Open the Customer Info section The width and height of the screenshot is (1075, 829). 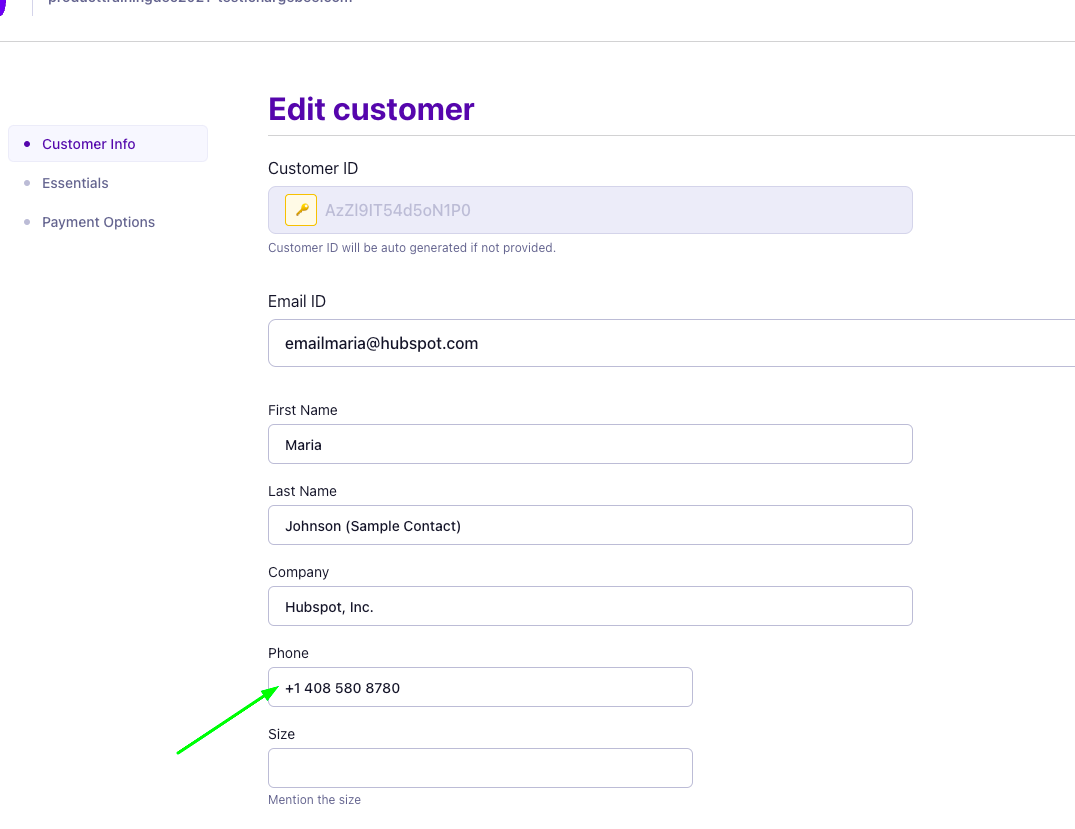(x=88, y=144)
